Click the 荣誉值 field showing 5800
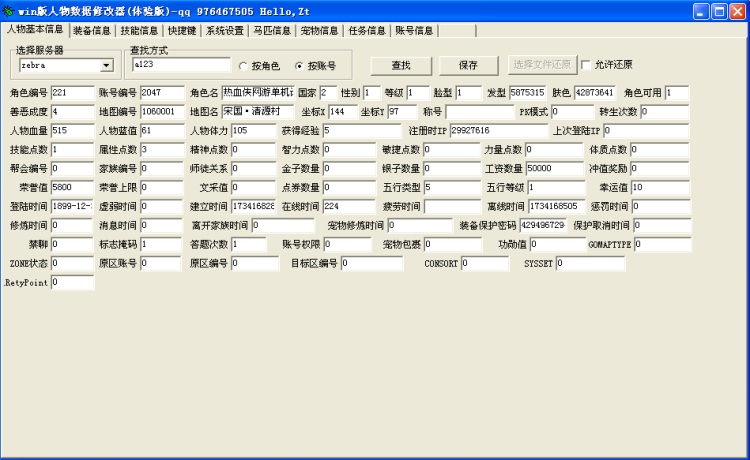 coord(72,187)
